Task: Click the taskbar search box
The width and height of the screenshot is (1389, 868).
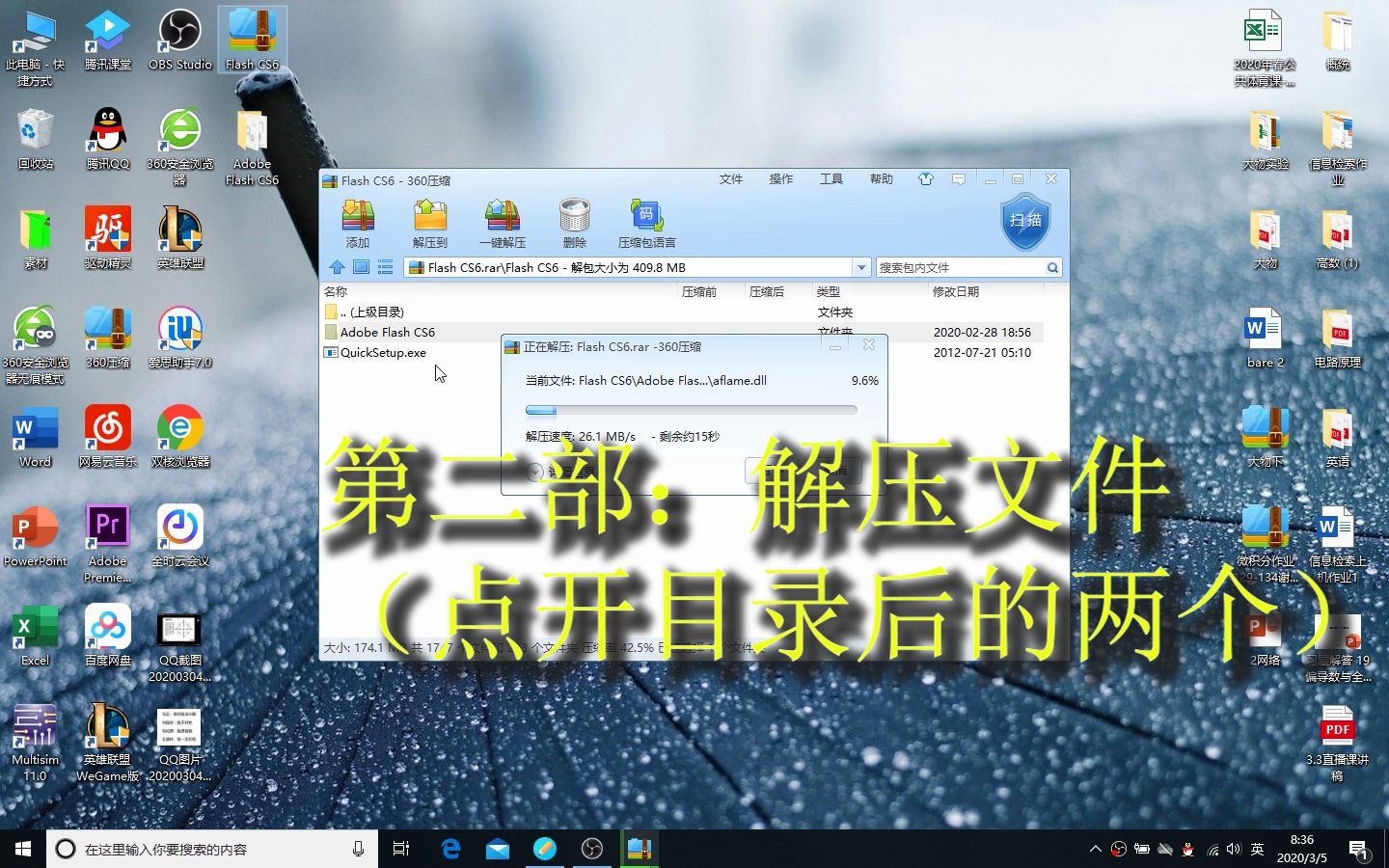Action: [x=212, y=849]
